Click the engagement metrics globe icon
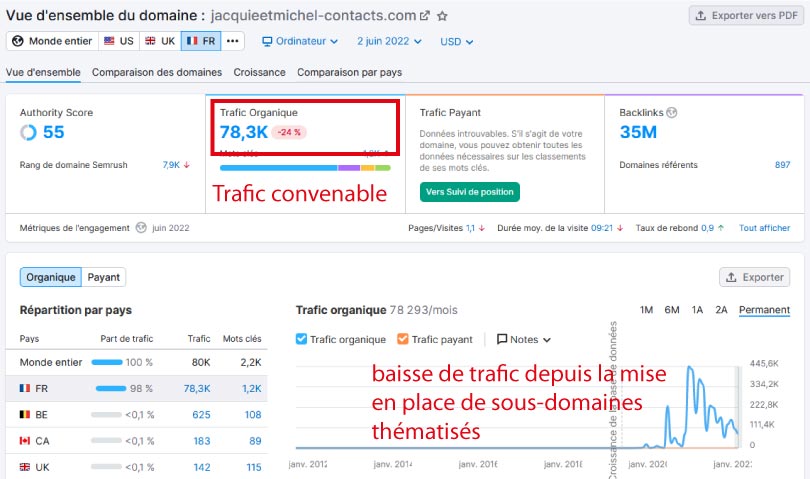 (x=141, y=228)
